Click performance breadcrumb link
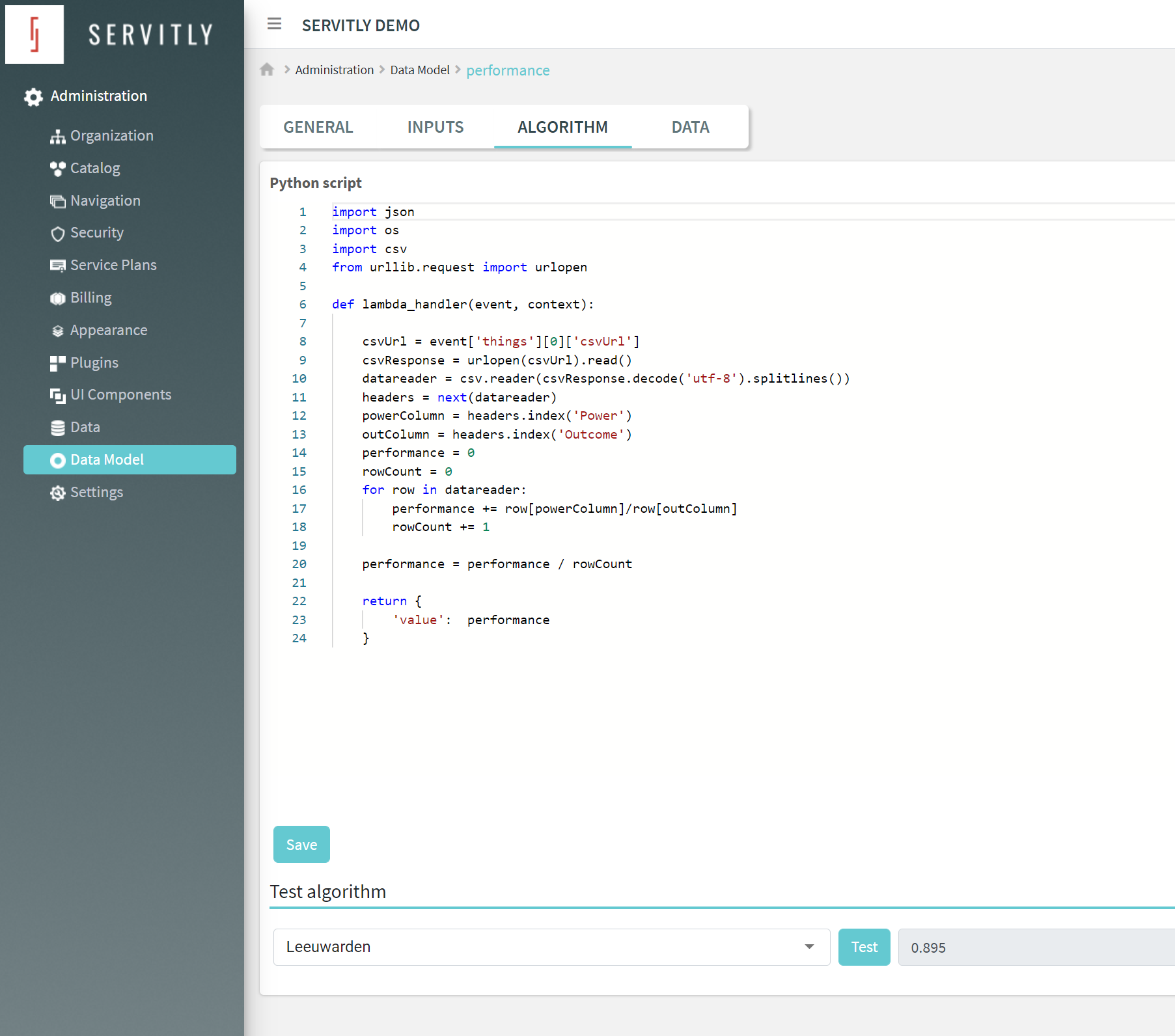Viewport: 1175px width, 1036px height. (x=508, y=70)
